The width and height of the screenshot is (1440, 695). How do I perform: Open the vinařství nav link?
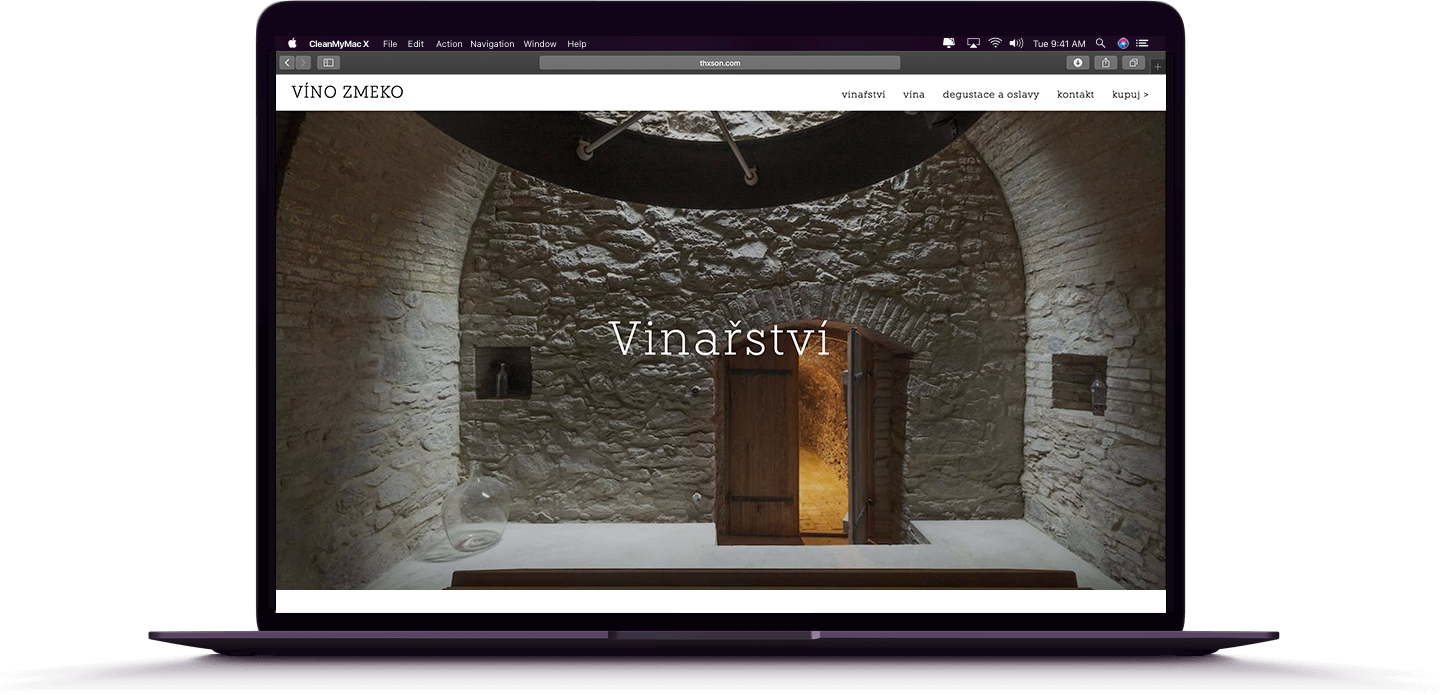(863, 94)
